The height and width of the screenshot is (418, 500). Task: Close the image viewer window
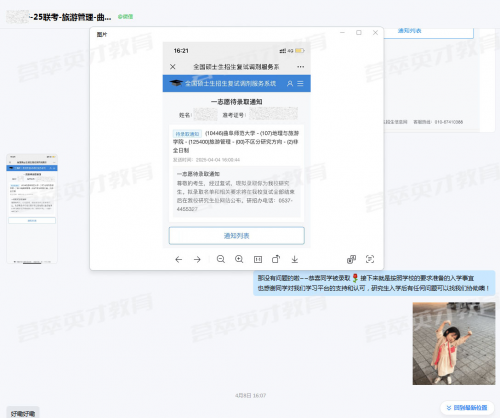(375, 32)
